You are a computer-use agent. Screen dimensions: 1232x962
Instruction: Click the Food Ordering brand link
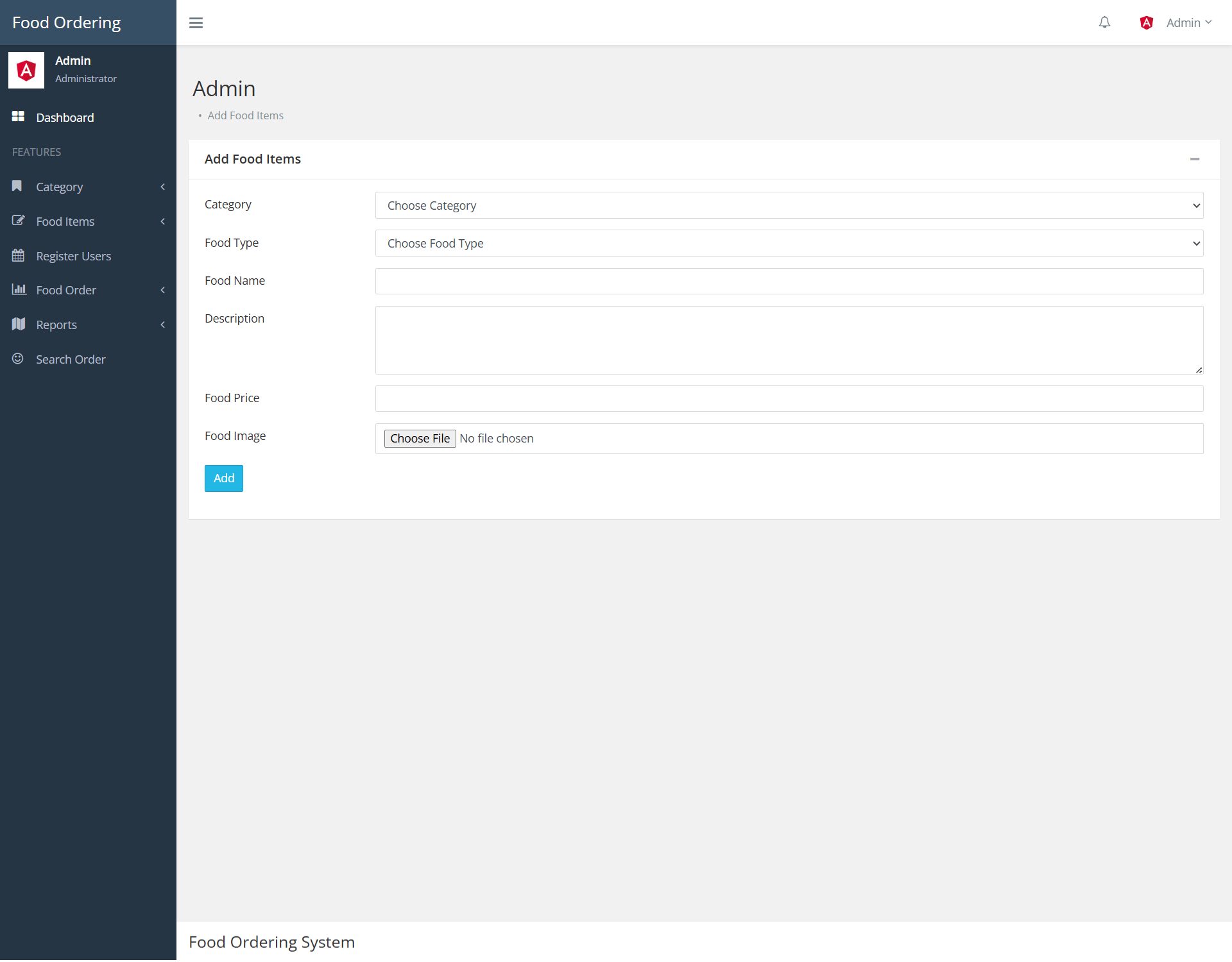(x=67, y=22)
